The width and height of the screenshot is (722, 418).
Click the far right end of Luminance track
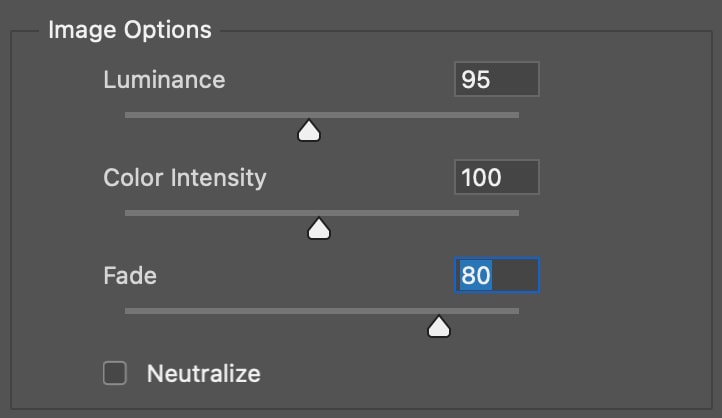516,115
